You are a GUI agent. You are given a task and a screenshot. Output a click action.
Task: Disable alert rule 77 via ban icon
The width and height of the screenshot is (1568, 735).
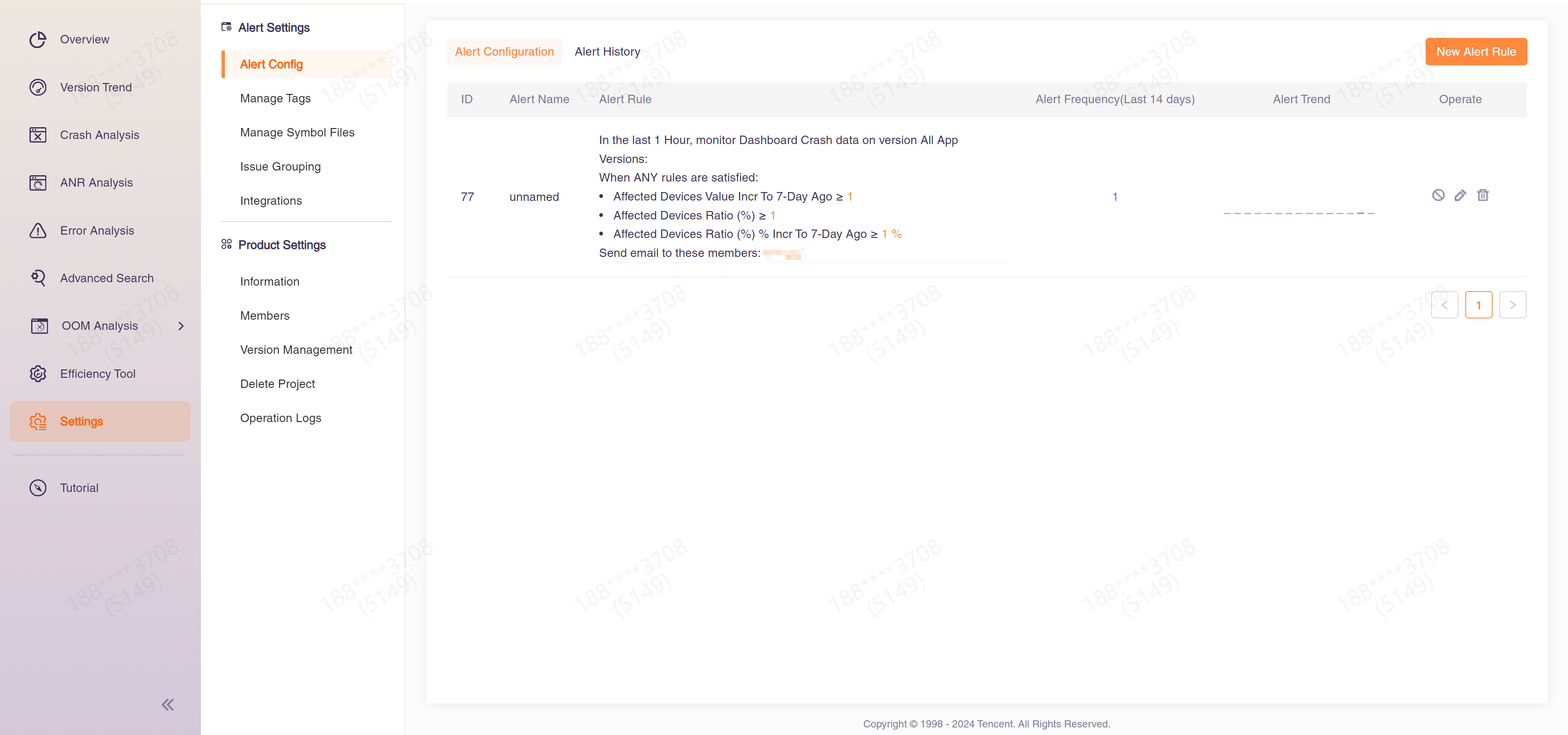point(1438,195)
